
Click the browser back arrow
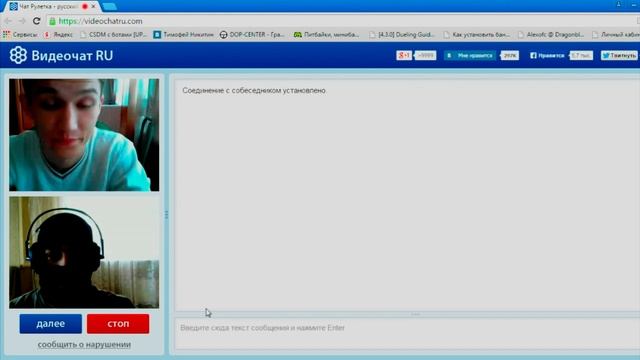coord(8,21)
